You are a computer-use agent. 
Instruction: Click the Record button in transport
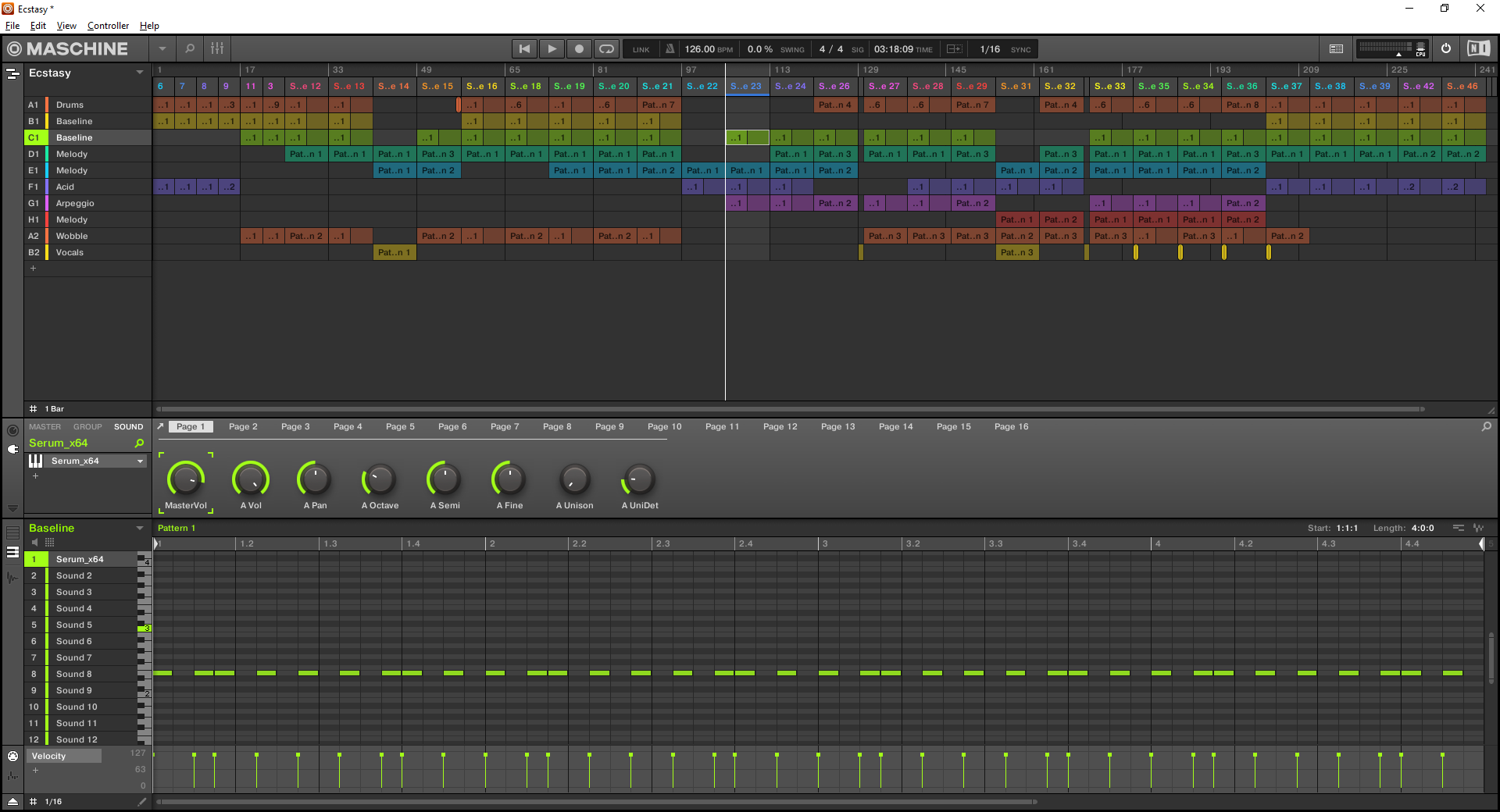click(579, 49)
